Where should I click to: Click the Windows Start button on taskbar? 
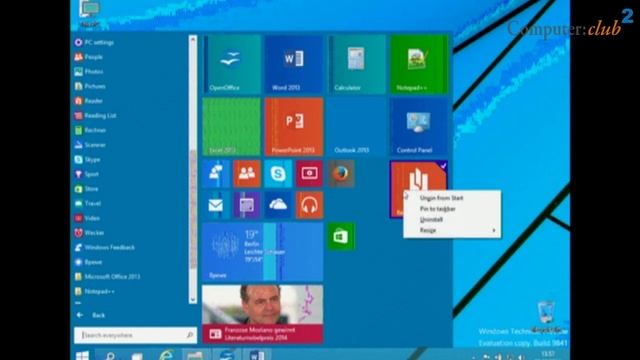pyautogui.click(x=82, y=355)
